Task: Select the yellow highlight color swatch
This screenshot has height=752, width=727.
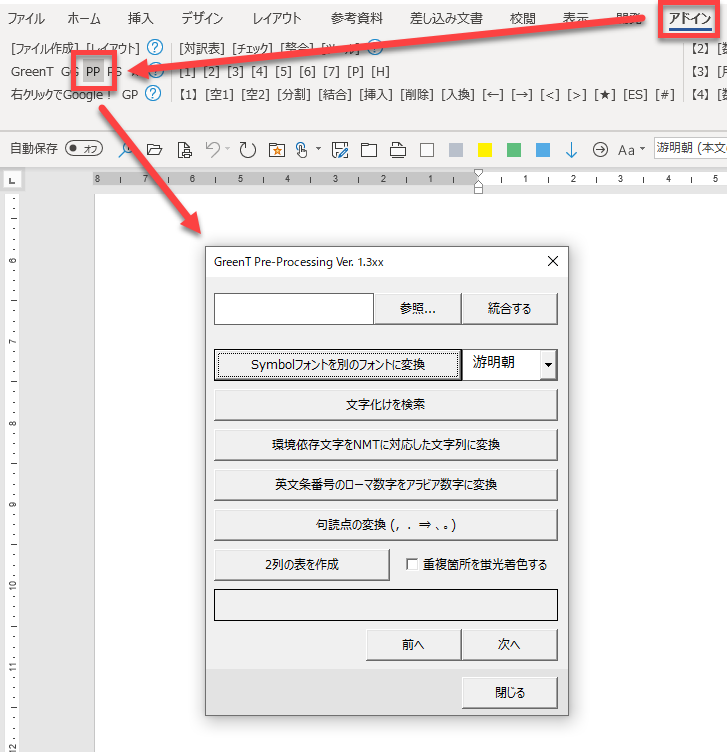Action: click(x=485, y=150)
